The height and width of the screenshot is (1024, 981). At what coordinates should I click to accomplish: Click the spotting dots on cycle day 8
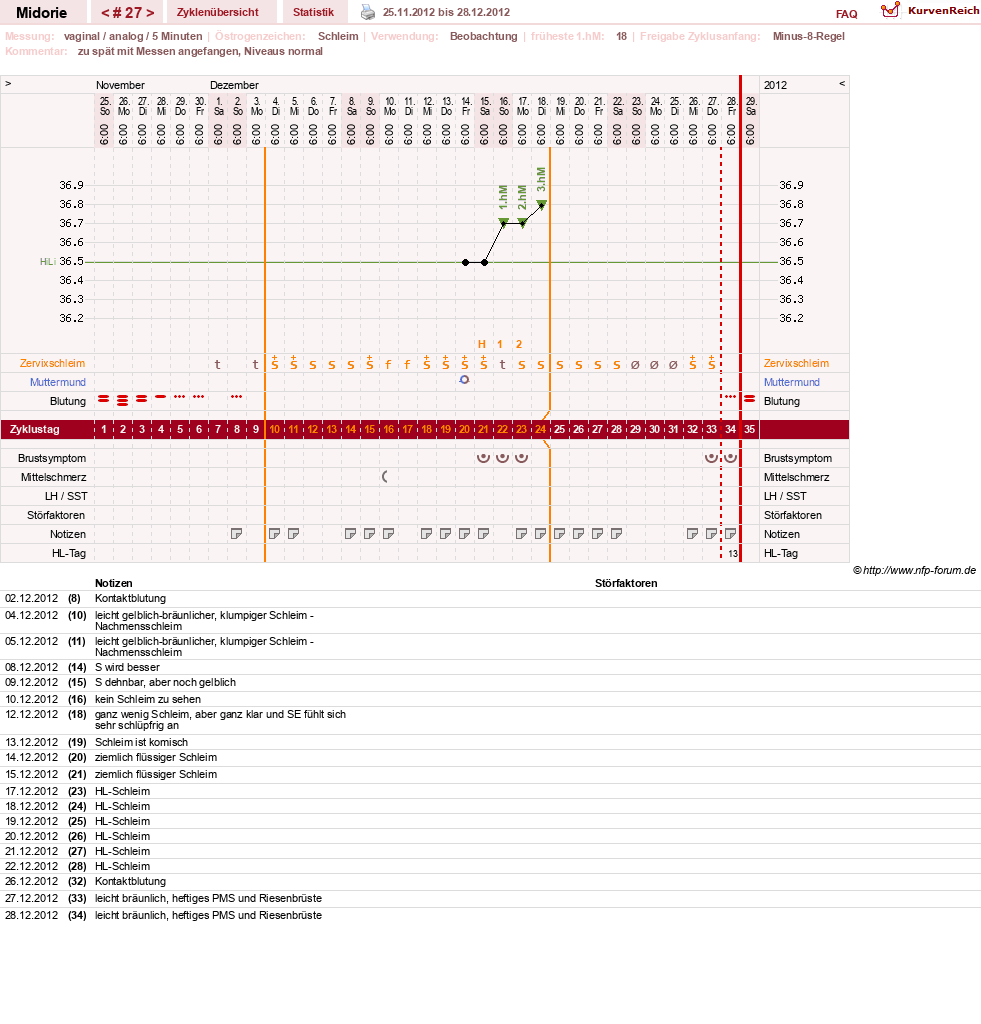(x=236, y=396)
